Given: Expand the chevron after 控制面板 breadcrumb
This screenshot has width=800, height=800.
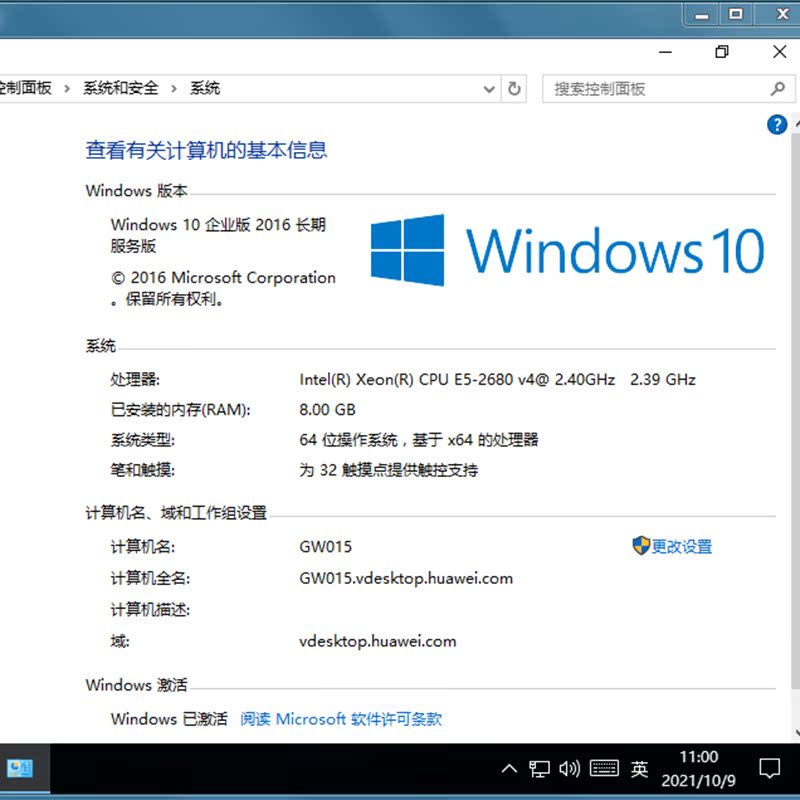Looking at the screenshot, I should (67, 89).
